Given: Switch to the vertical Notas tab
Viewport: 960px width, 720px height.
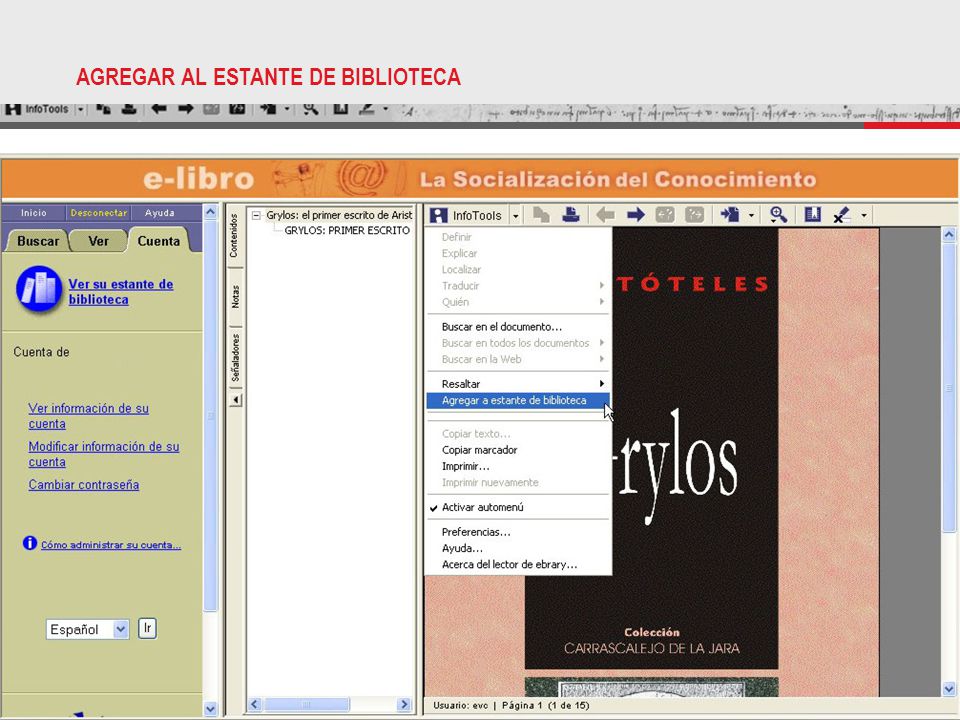Looking at the screenshot, I should point(235,296).
